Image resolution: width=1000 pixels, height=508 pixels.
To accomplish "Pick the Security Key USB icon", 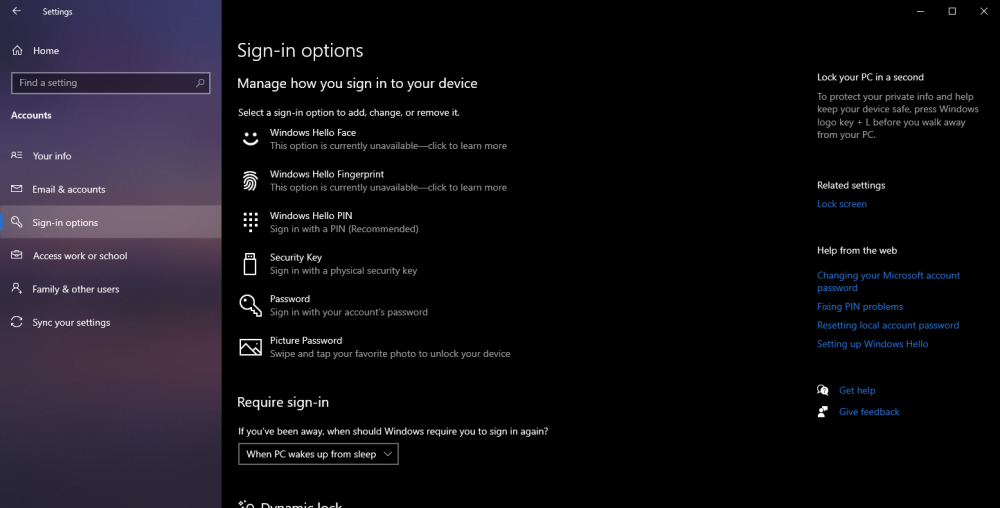I will pyautogui.click(x=250, y=263).
